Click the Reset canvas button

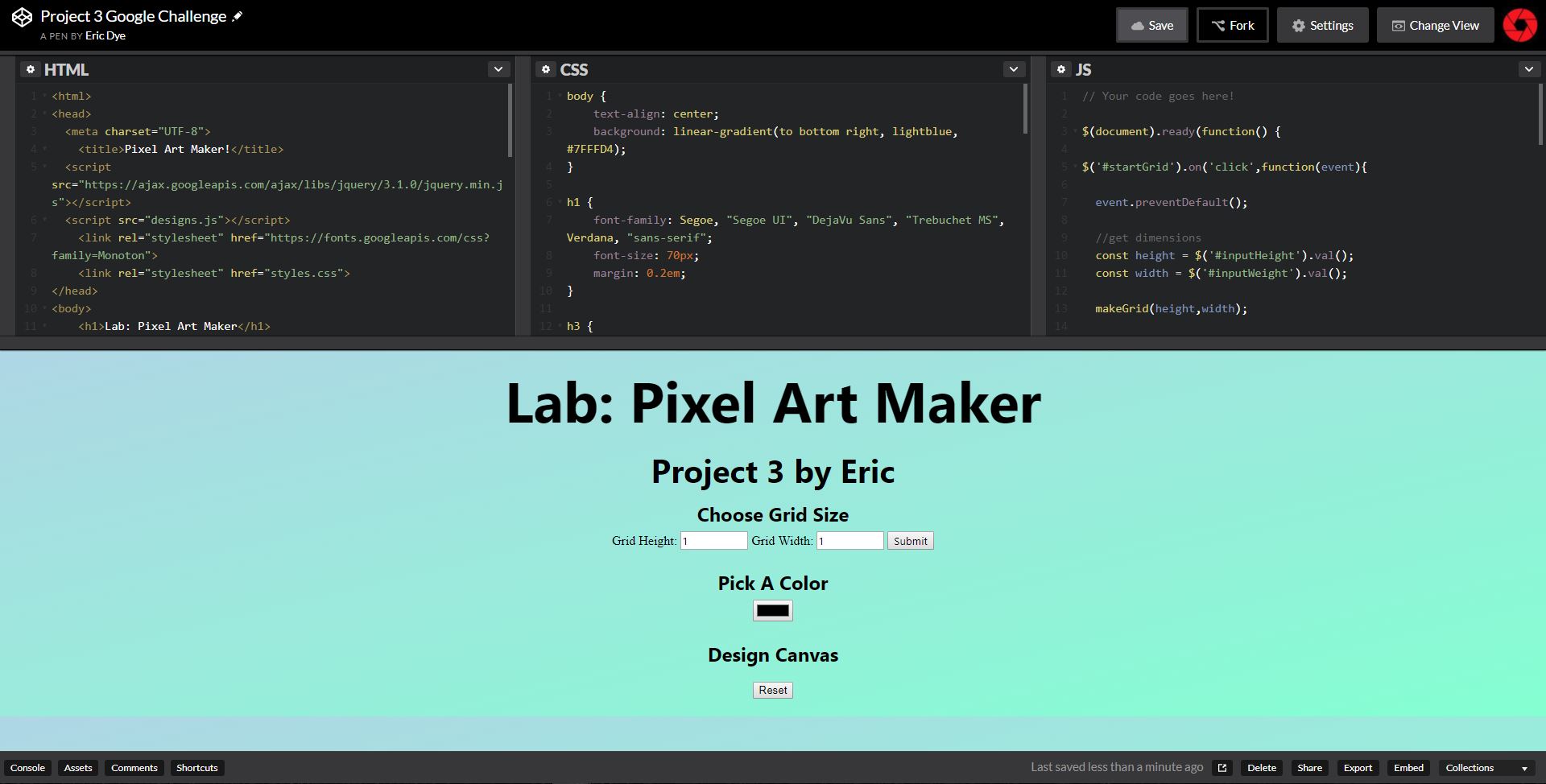tap(772, 690)
